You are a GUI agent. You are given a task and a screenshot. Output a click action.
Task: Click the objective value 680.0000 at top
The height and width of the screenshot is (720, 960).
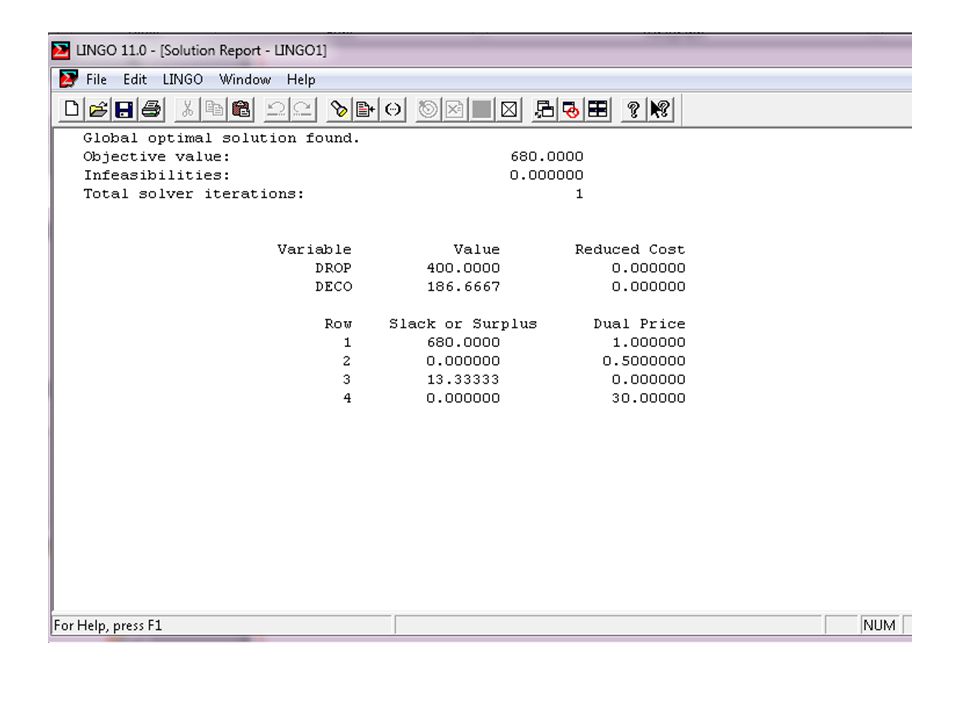coord(547,157)
